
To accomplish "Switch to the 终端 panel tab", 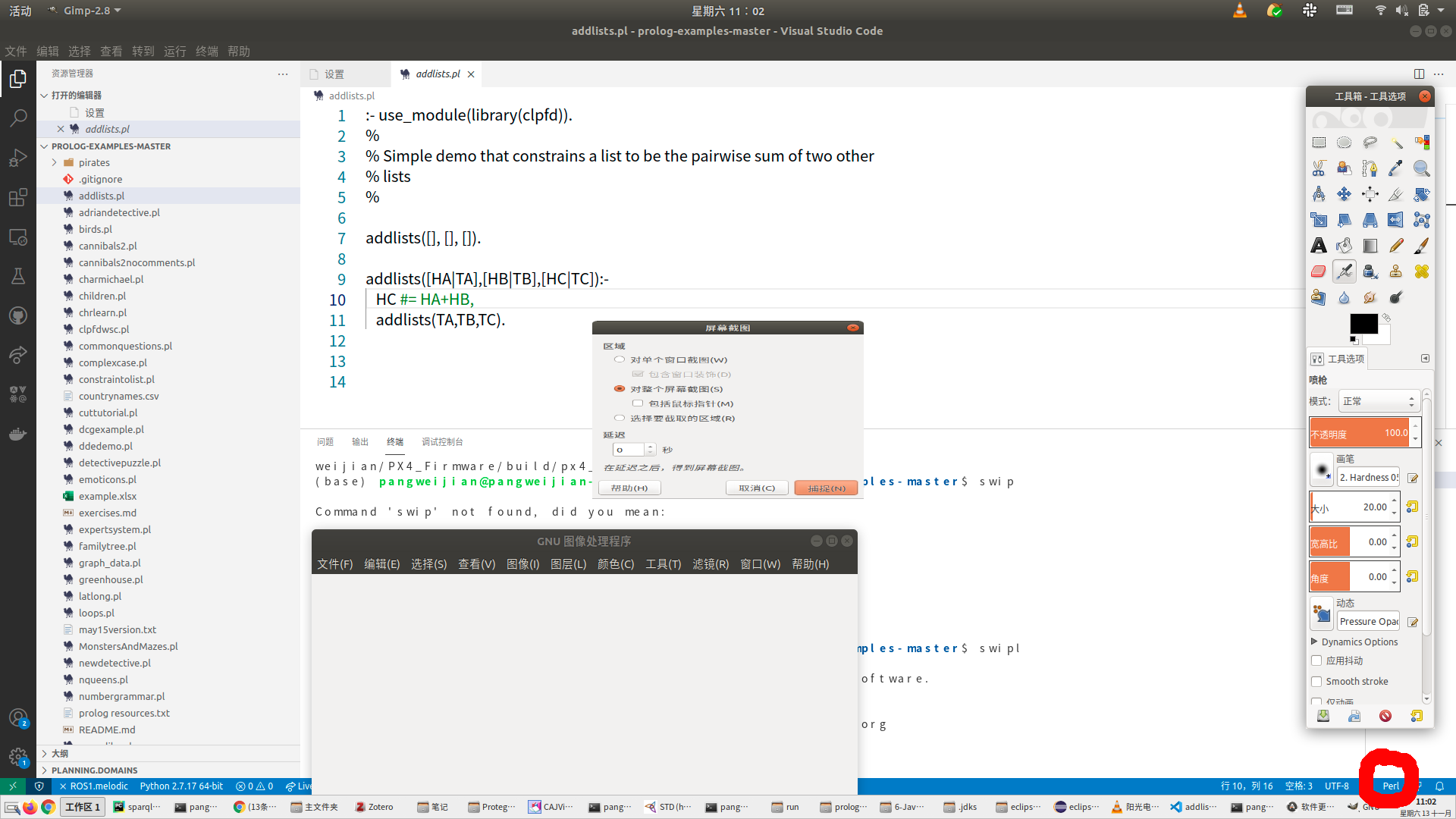I will 394,441.
